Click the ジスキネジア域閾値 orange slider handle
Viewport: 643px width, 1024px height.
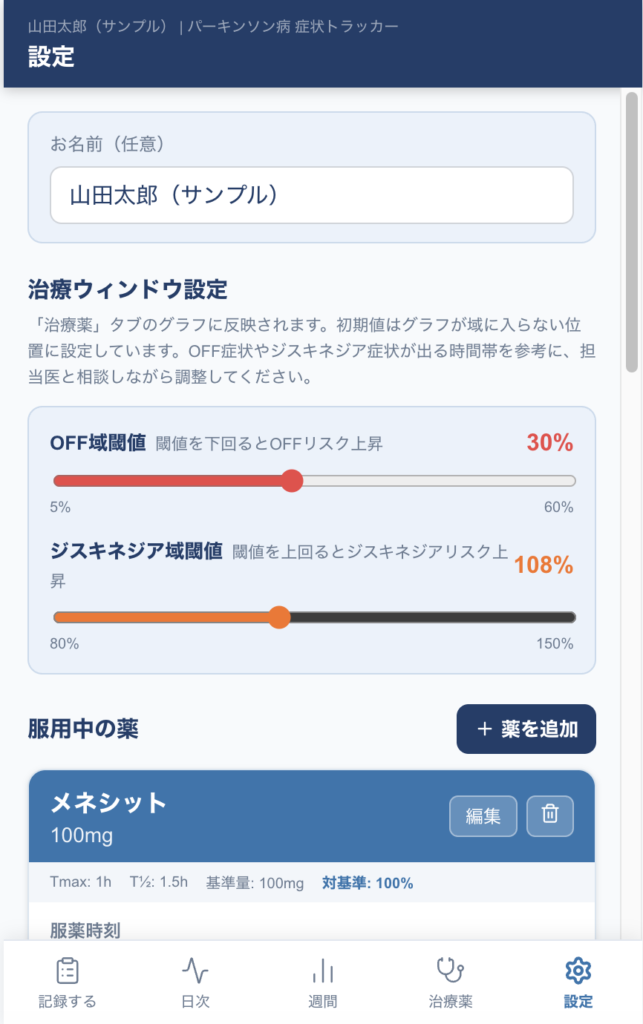(279, 617)
